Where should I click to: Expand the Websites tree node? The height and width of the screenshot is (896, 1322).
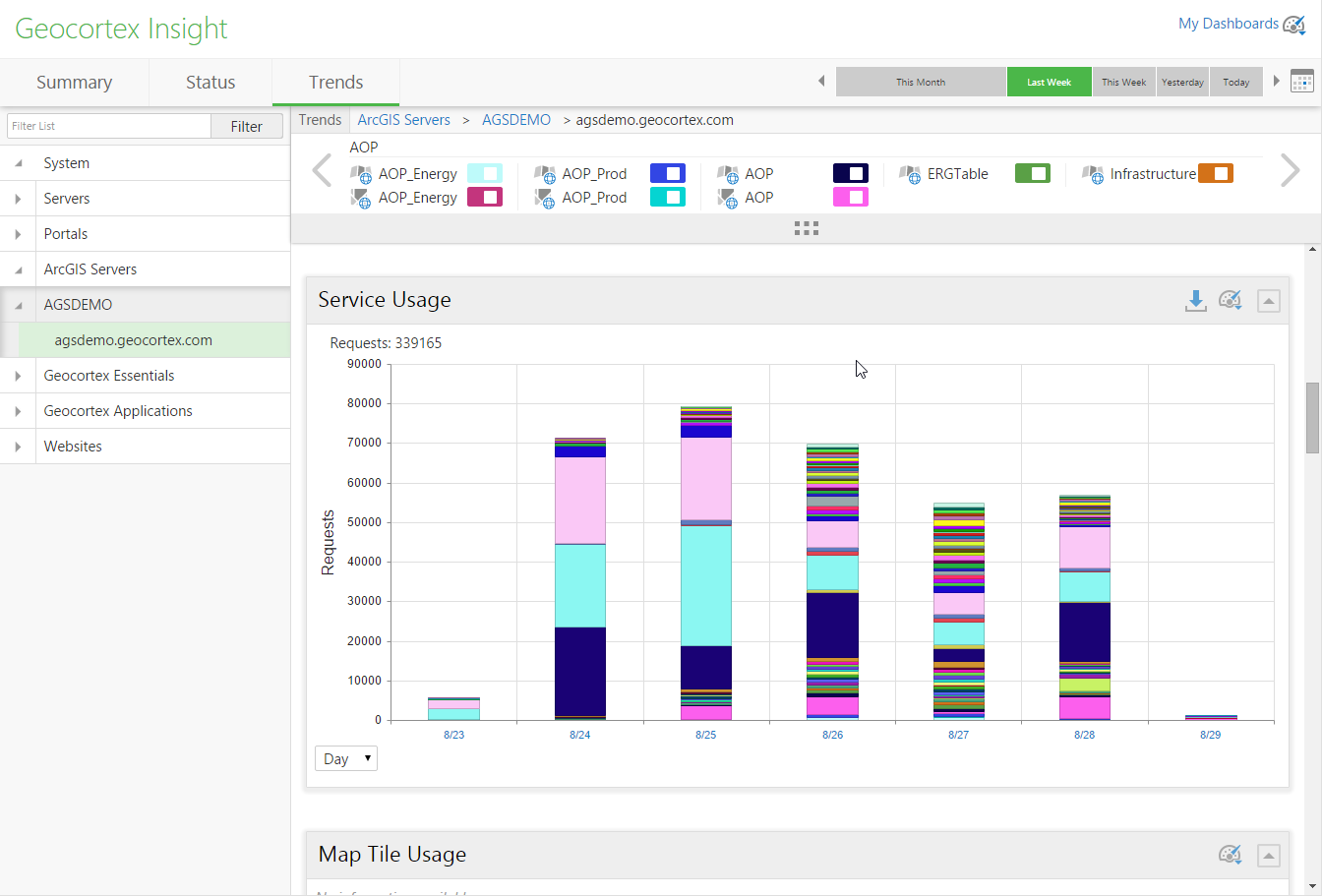pos(18,447)
